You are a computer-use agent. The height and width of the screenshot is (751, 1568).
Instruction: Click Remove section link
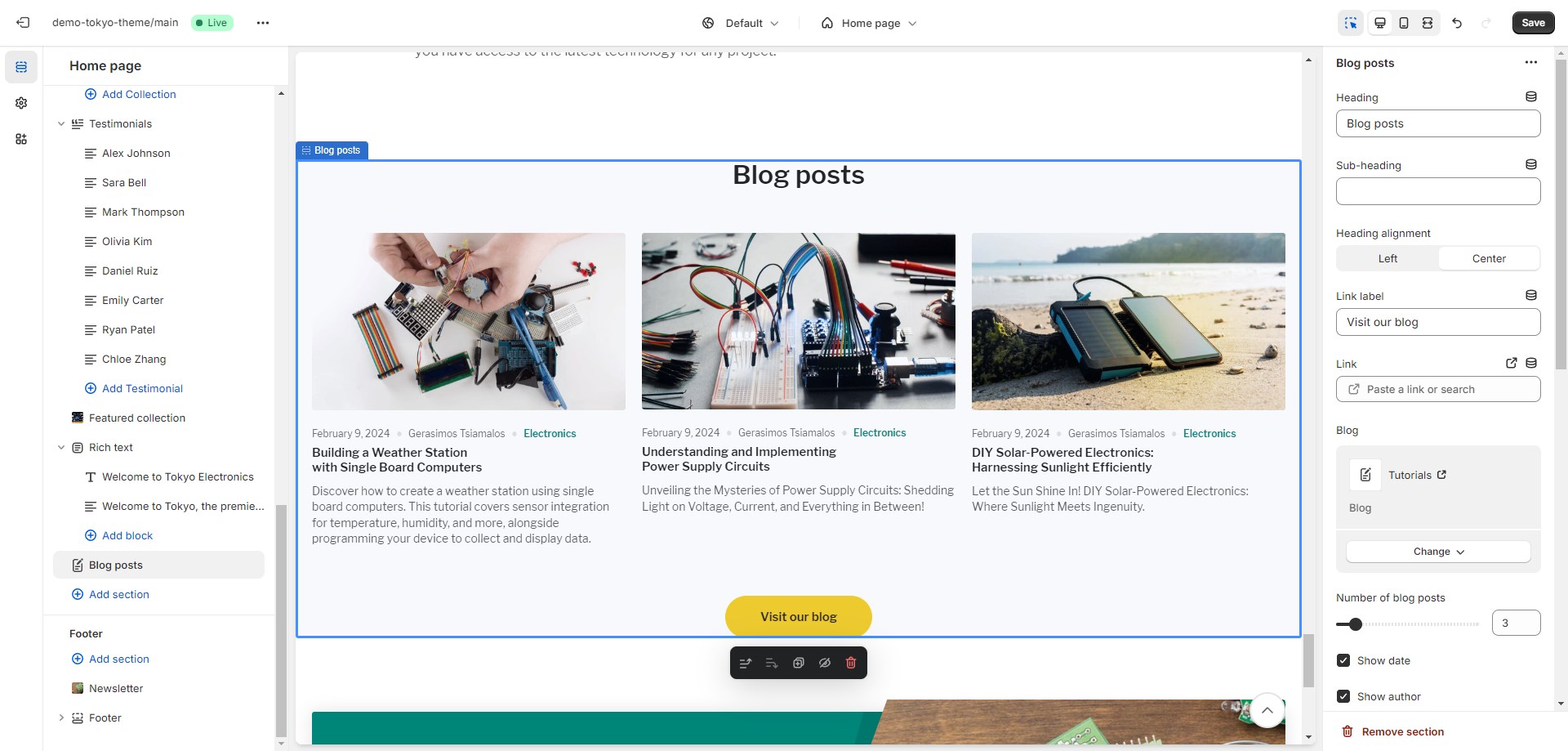click(1402, 731)
